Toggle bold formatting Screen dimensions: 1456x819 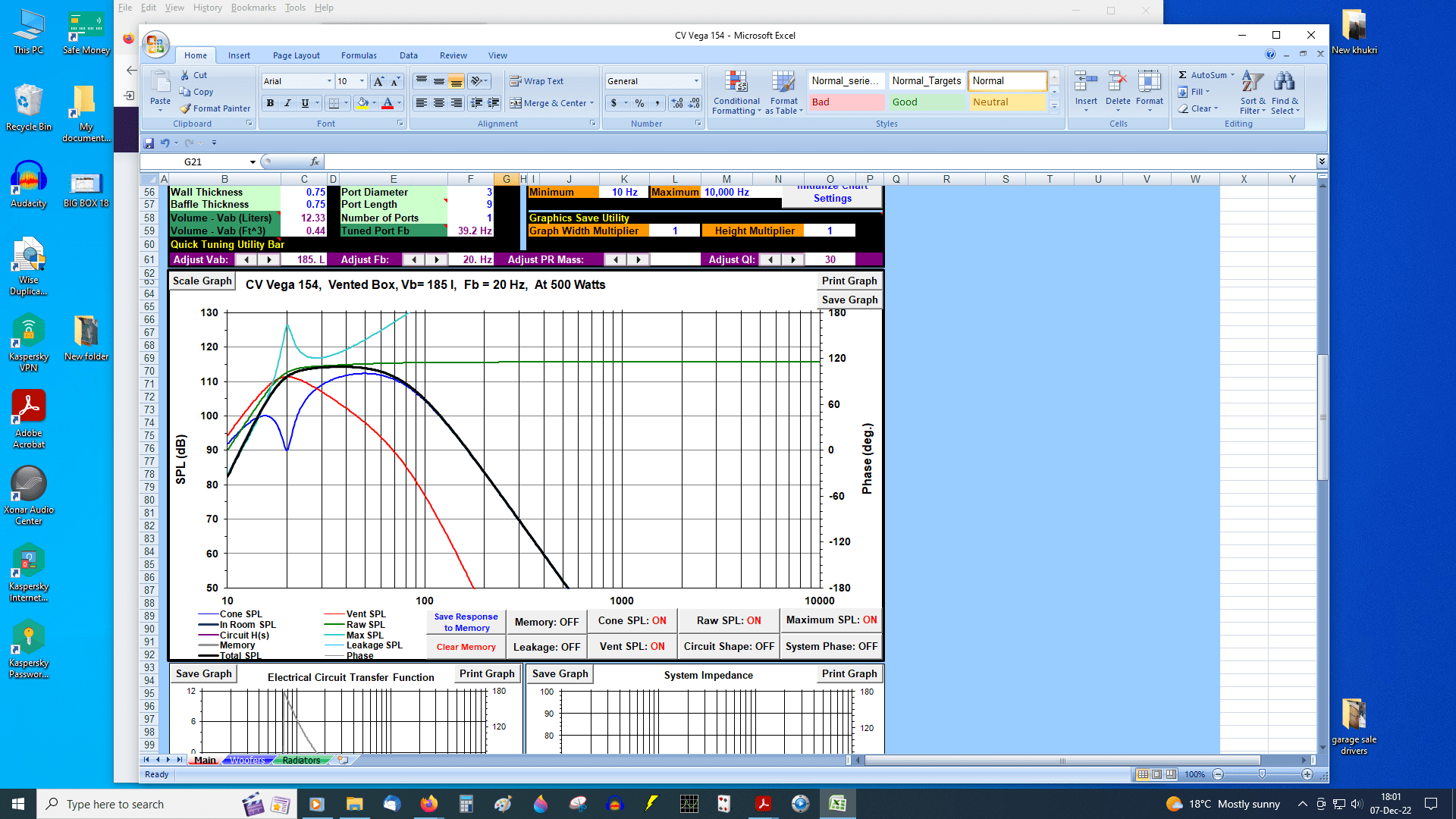pyautogui.click(x=270, y=103)
